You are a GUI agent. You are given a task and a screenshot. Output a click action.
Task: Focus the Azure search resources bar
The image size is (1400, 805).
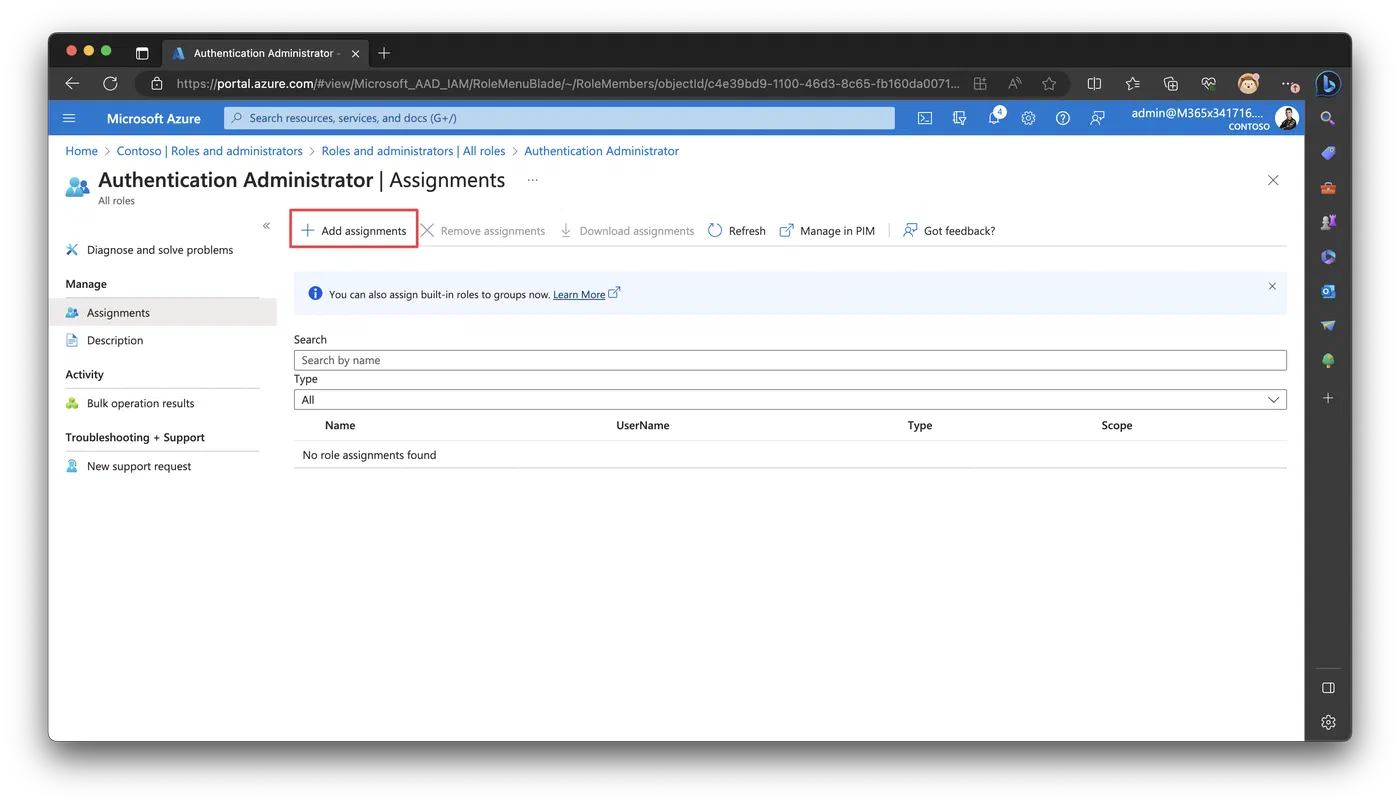(559, 118)
